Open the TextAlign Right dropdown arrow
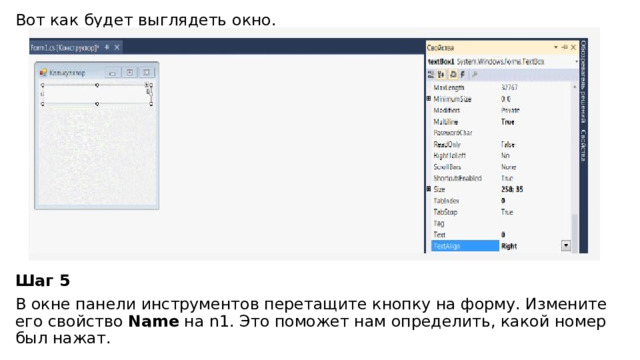Image resolution: width=640 pixels, height=360 pixels. click(x=566, y=246)
